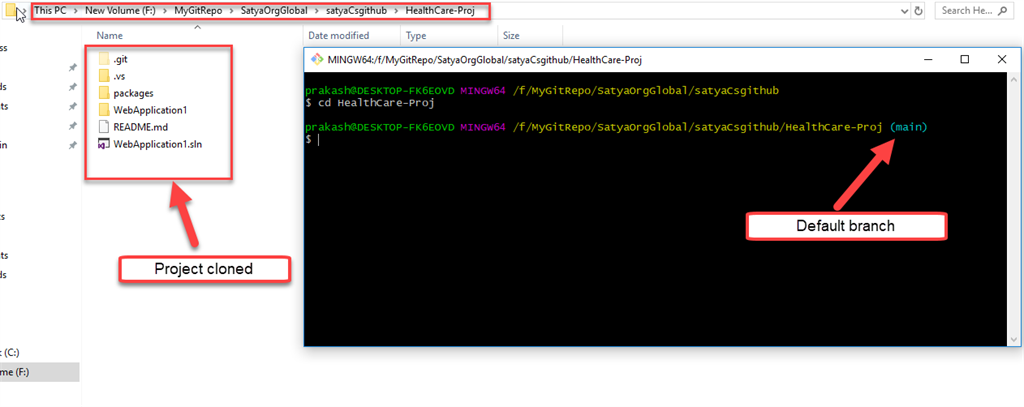Screen dimensions: 1024x407
Task: Click the Git Bash terminal scrollbar down arrow
Action: tap(1014, 339)
